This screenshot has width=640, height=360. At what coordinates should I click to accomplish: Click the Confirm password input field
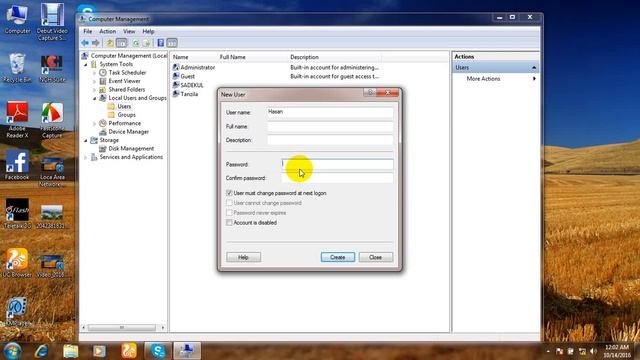338,178
